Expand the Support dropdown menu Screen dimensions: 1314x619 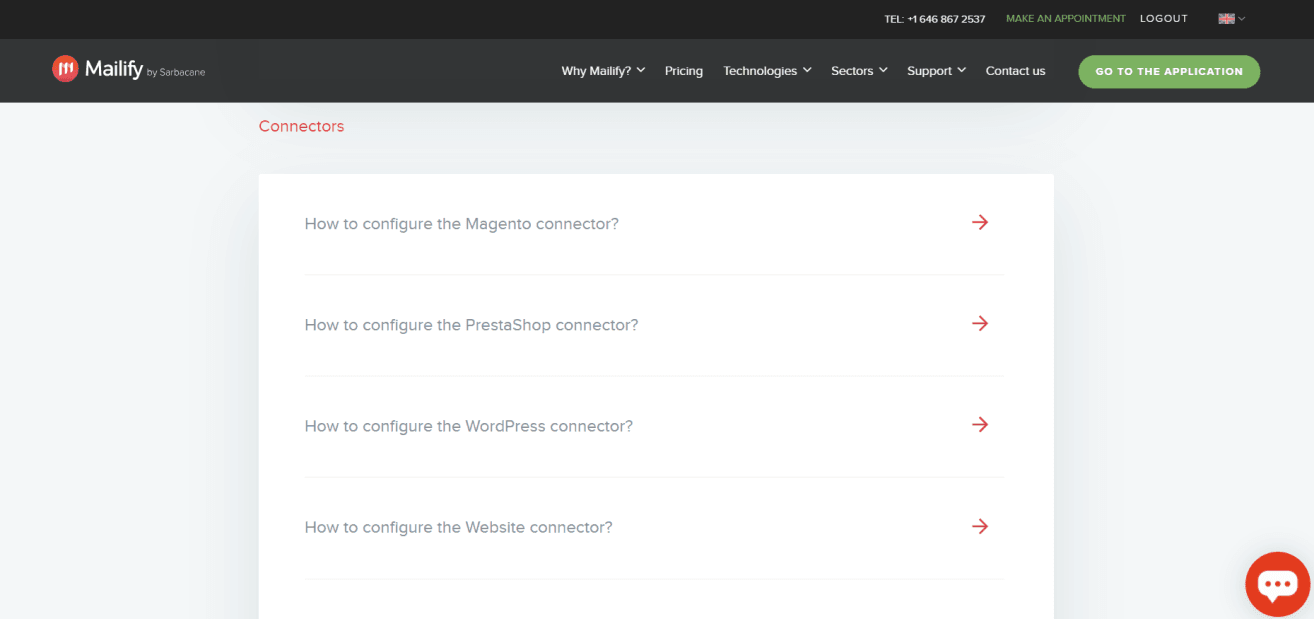pos(936,71)
